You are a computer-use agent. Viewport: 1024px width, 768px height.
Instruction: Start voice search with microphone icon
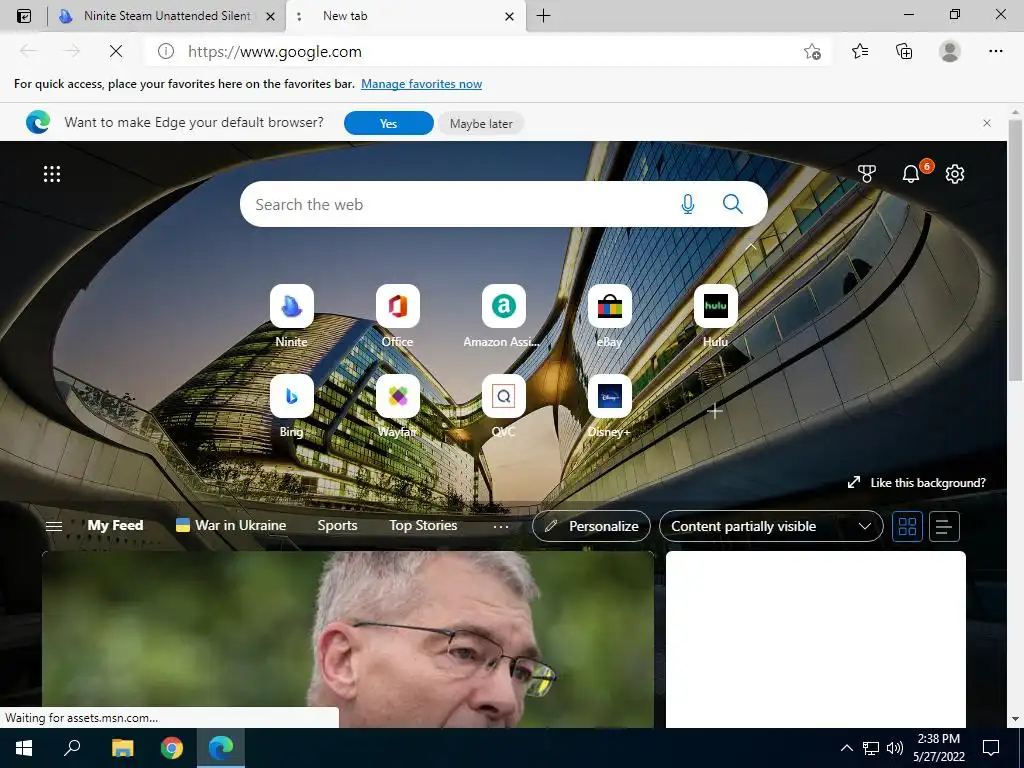point(688,204)
